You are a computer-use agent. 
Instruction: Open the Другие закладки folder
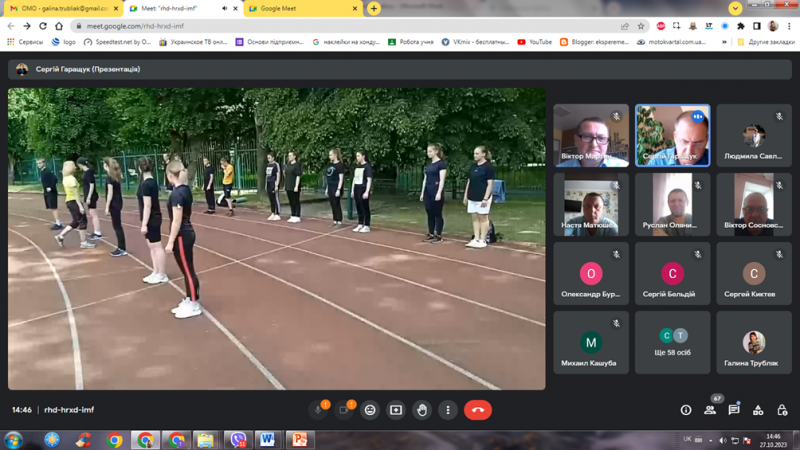pyautogui.click(x=766, y=42)
